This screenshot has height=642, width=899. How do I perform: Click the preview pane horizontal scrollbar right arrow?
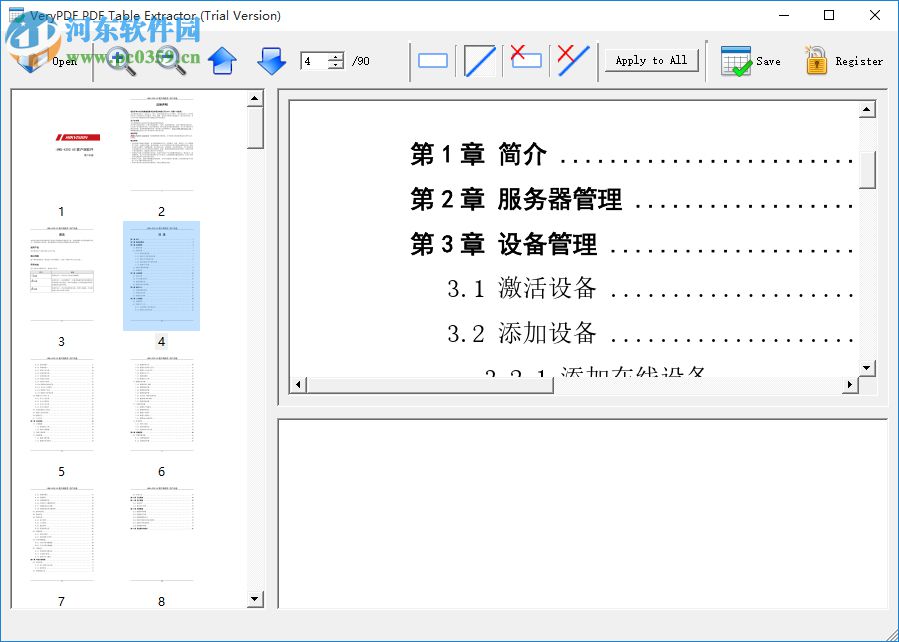coord(850,384)
